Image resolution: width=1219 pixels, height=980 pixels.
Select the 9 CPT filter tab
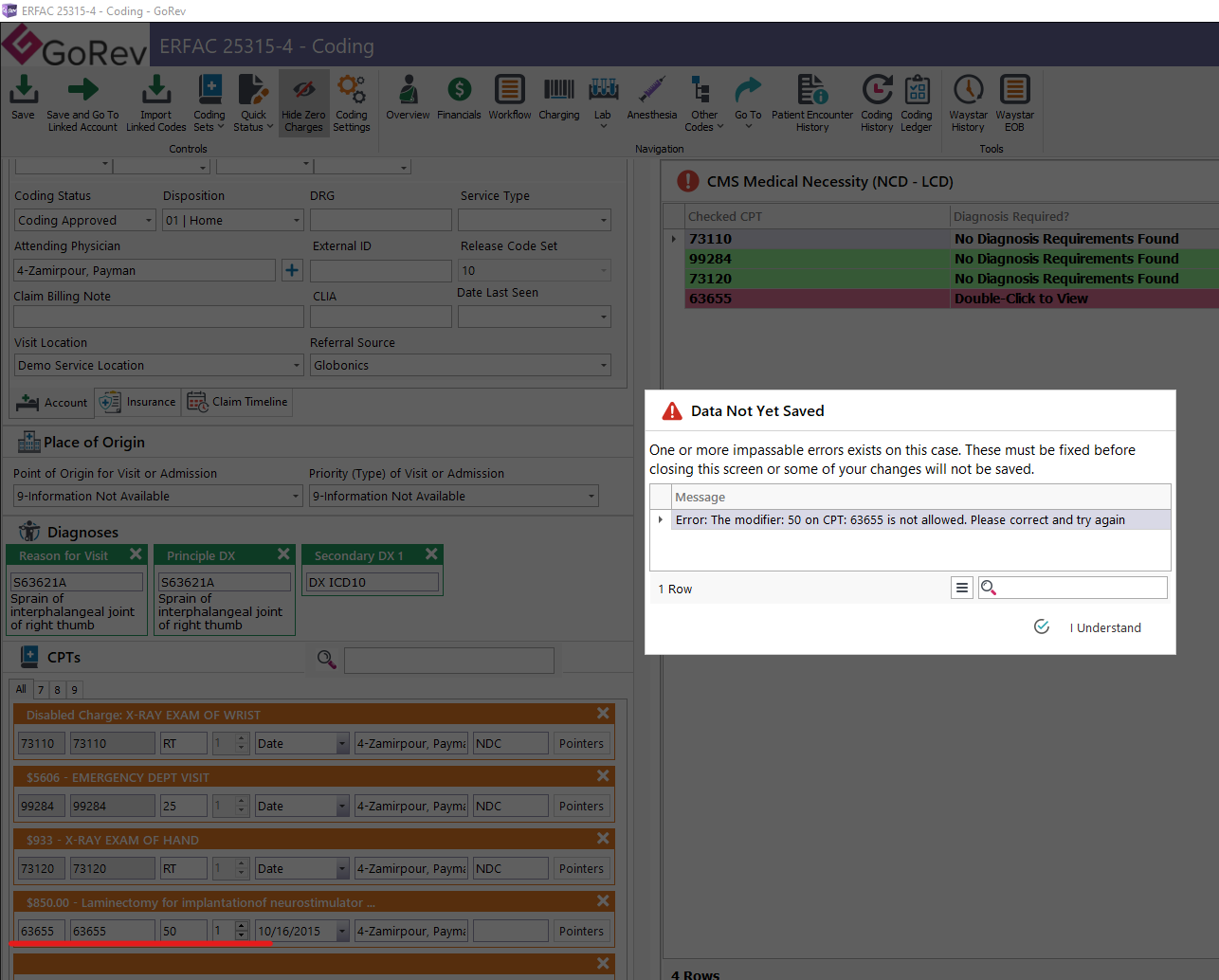[x=75, y=689]
